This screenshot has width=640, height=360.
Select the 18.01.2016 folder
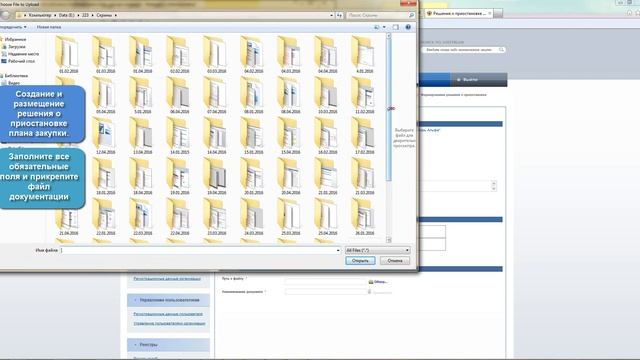pos(105,176)
